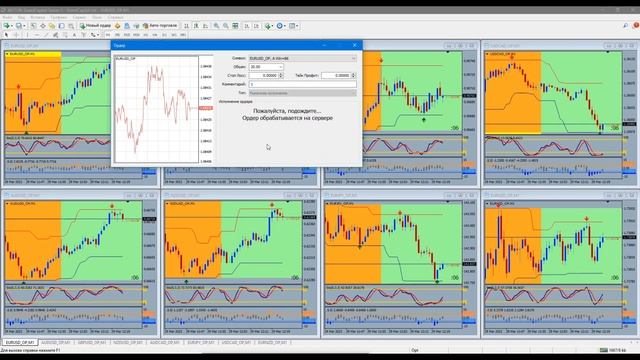Click the tick chart in order dialog
Viewport: 640px width, 360px height.
[x=156, y=109]
